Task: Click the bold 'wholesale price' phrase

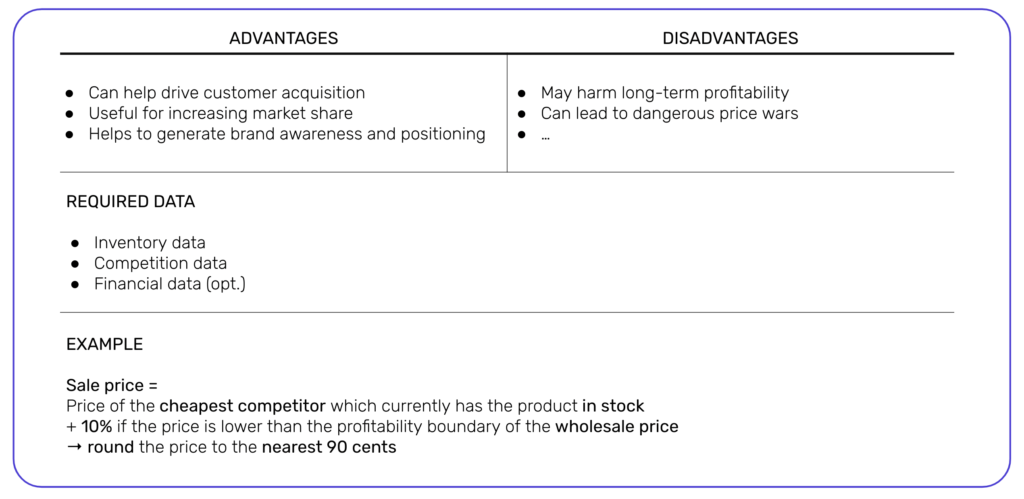Action: (x=617, y=427)
